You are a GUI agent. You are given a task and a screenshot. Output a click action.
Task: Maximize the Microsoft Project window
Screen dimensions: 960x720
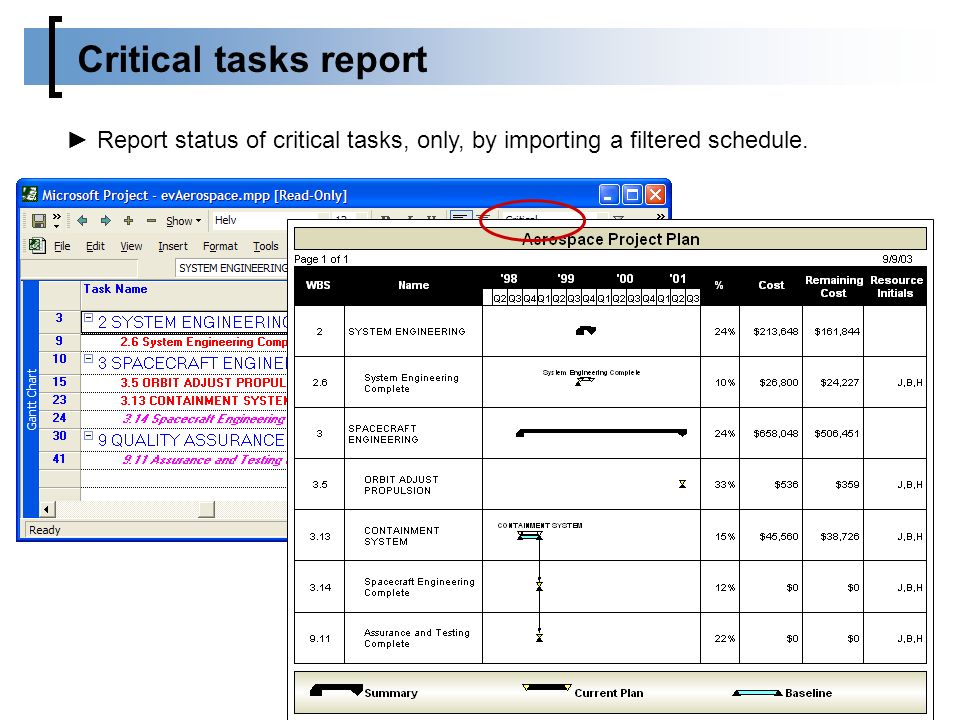click(x=632, y=195)
